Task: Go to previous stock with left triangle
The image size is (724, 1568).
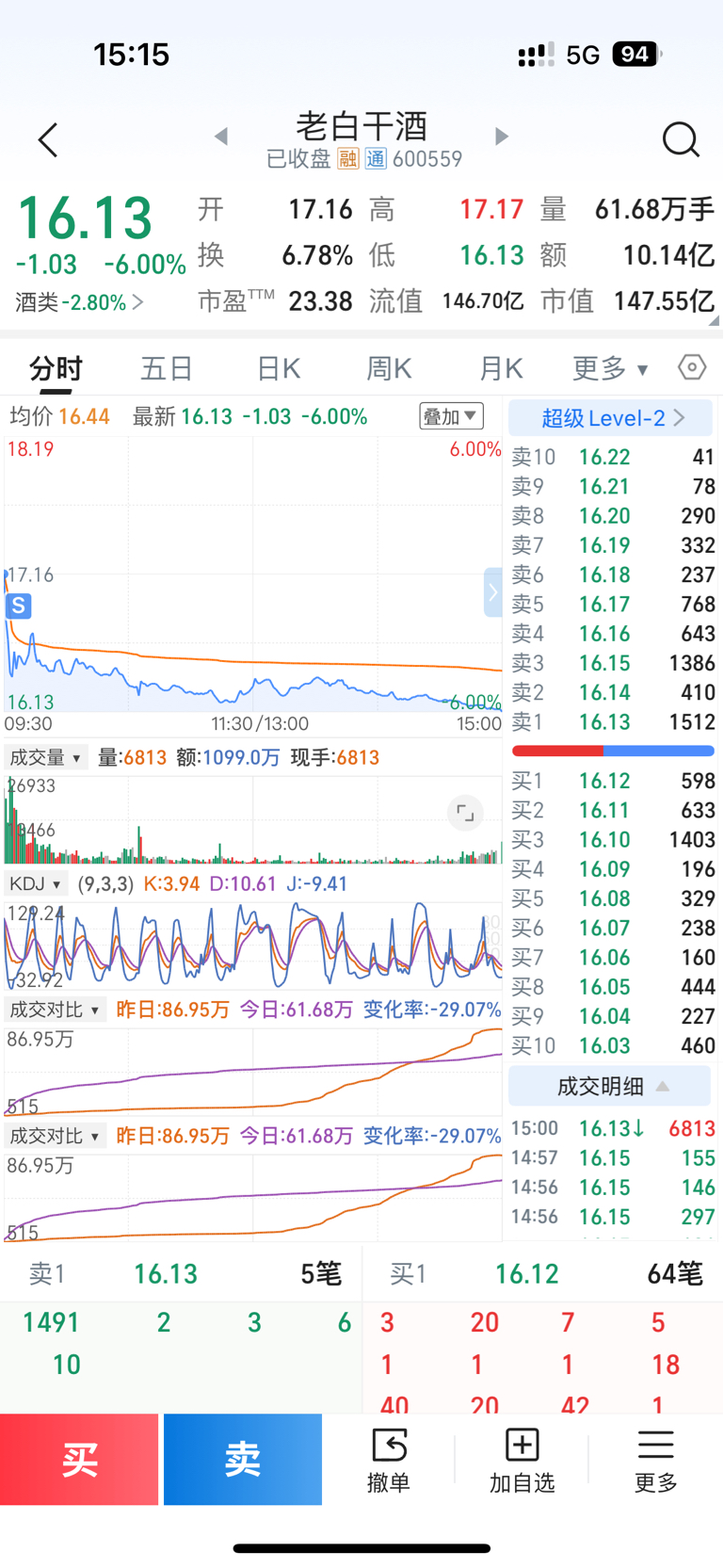Action: (x=221, y=137)
